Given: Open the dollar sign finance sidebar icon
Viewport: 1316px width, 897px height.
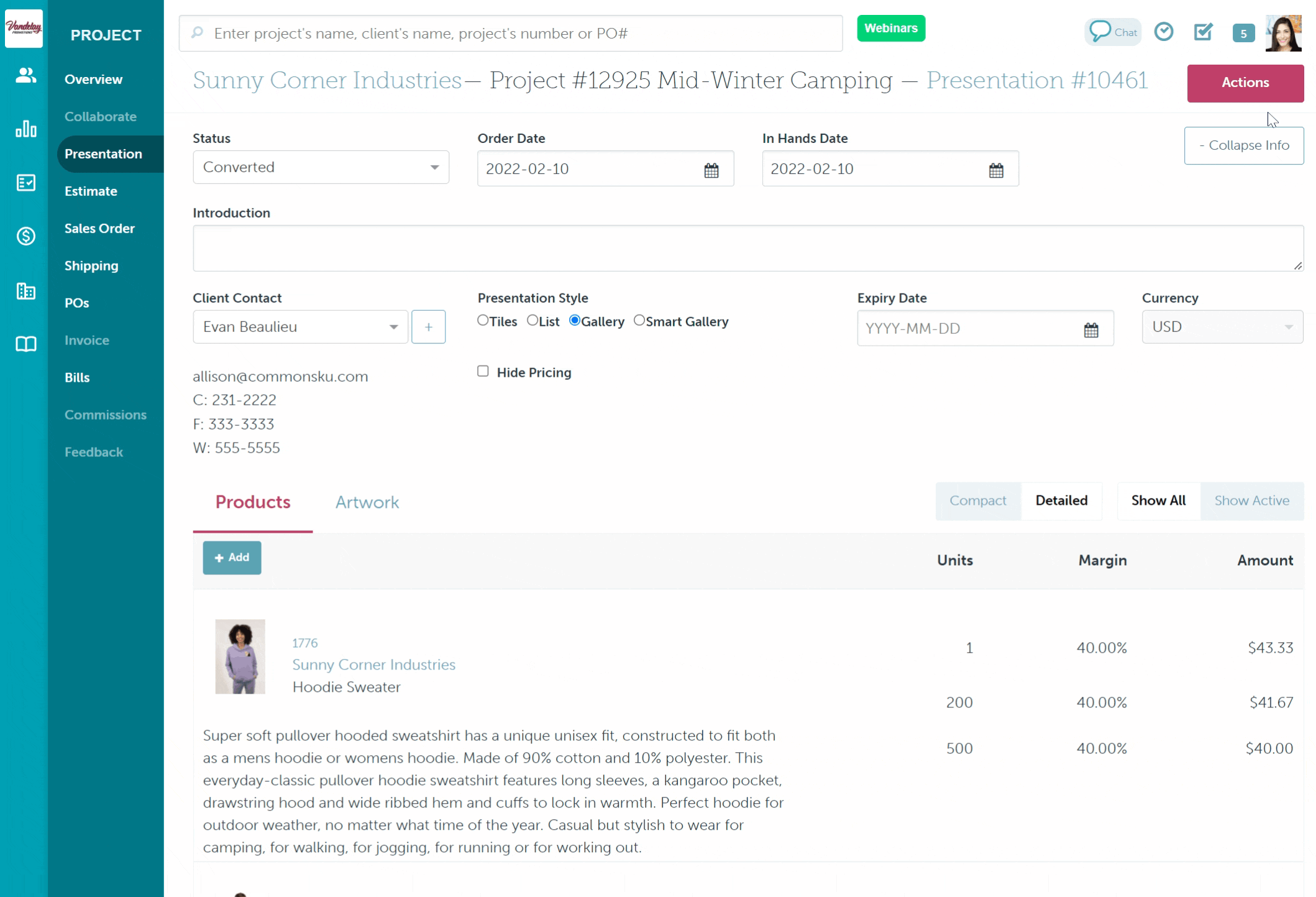Looking at the screenshot, I should 25,236.
